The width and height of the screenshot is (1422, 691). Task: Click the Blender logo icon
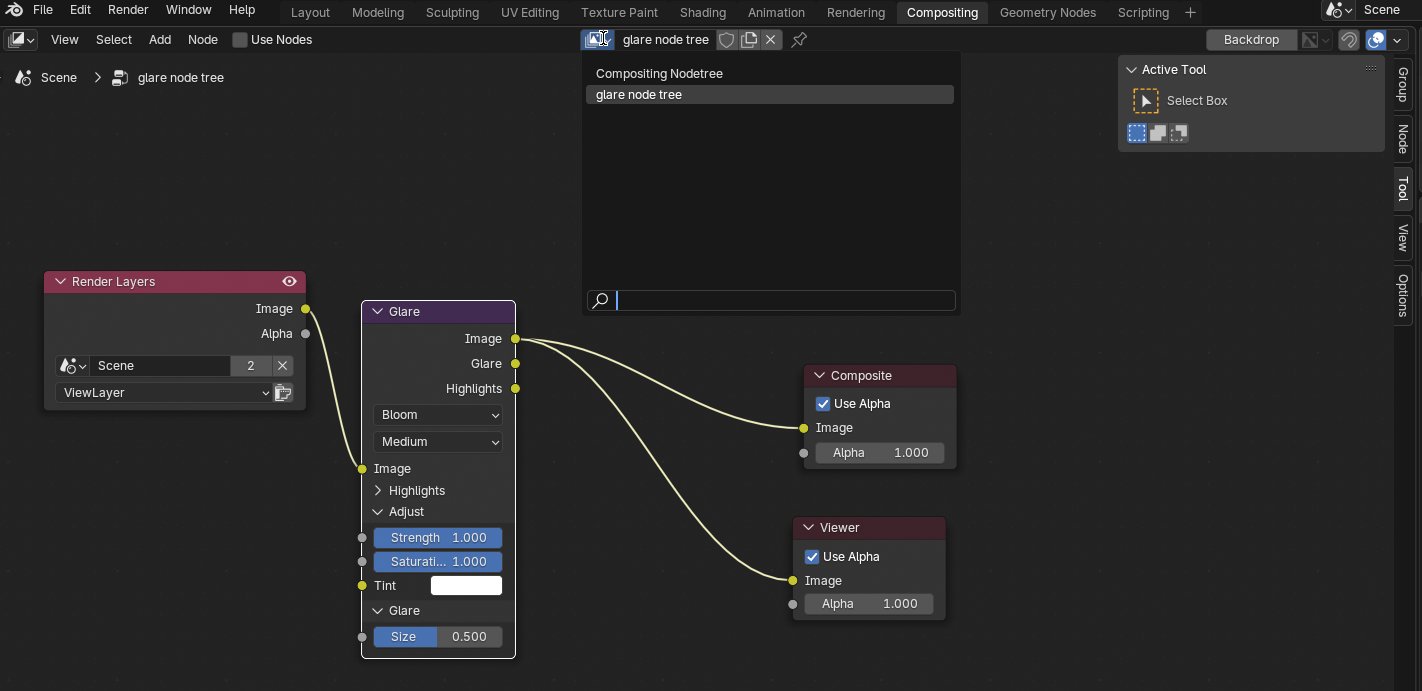tap(14, 10)
